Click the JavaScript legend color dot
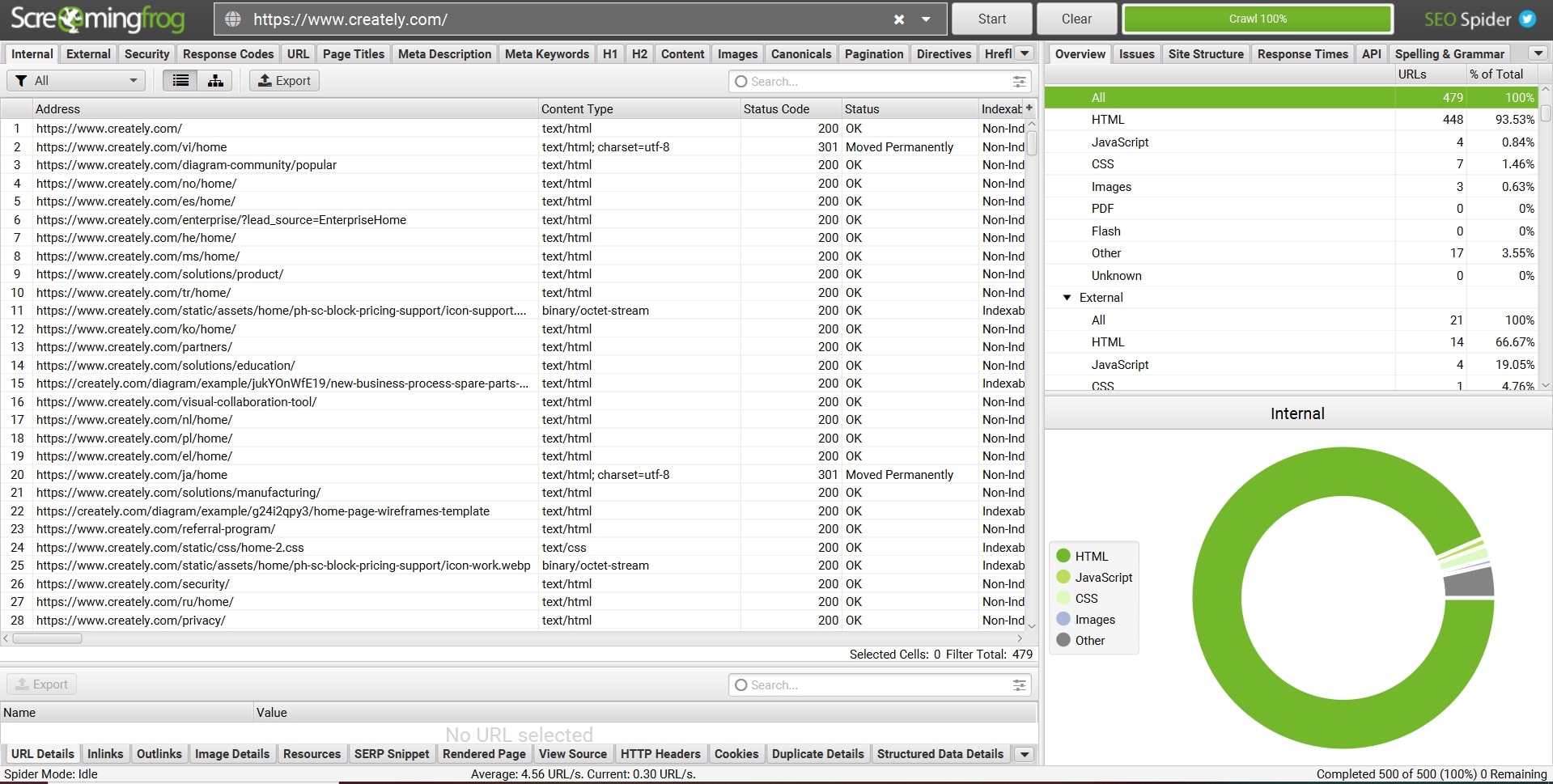Image resolution: width=1553 pixels, height=784 pixels. pos(1063,577)
